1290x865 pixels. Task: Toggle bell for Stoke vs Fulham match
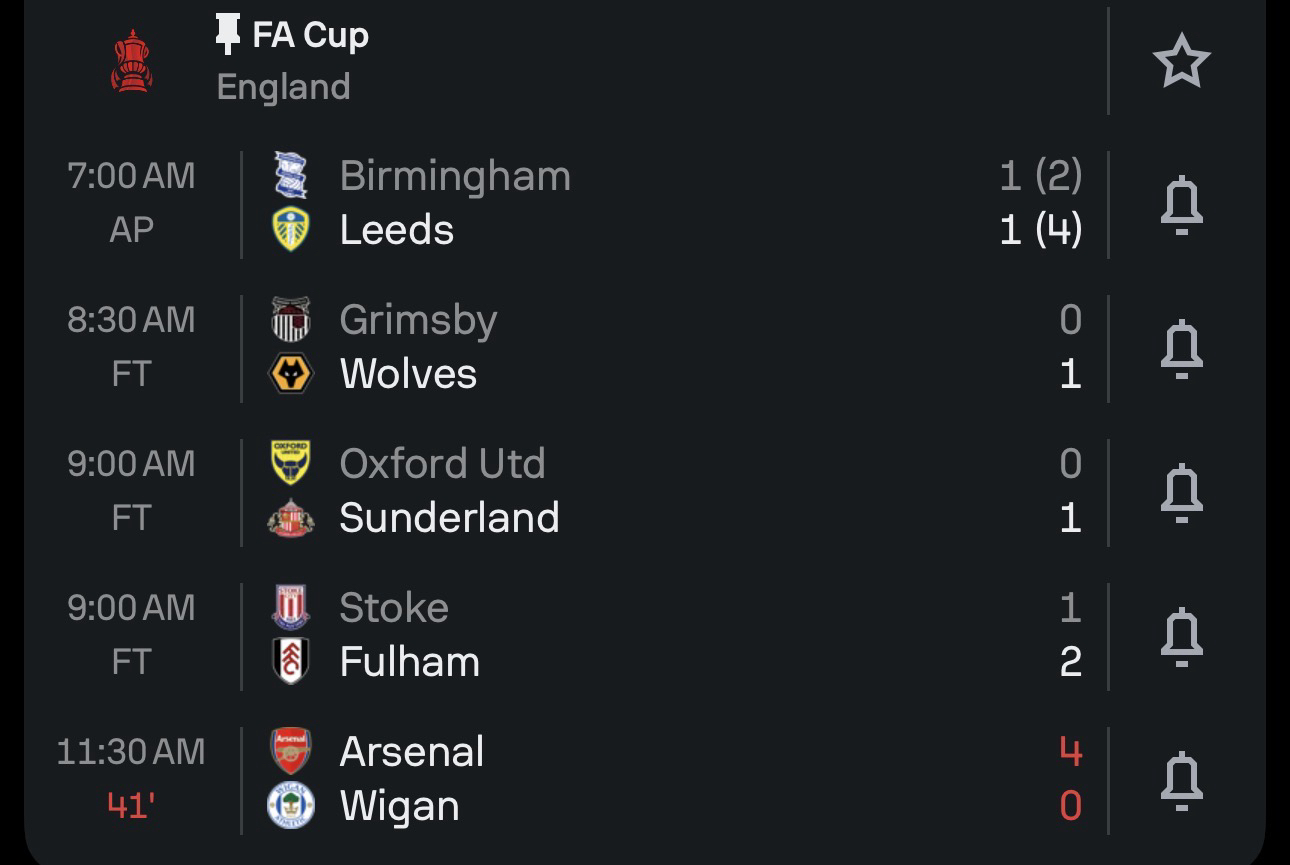pos(1181,636)
